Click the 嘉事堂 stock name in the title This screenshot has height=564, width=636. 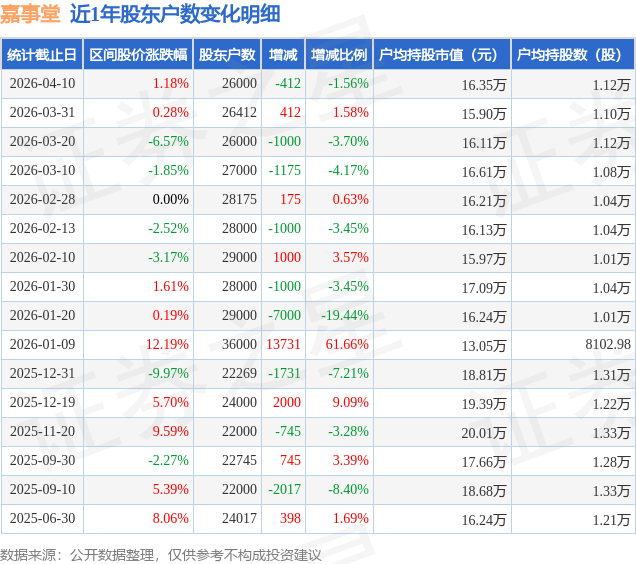click(x=30, y=14)
